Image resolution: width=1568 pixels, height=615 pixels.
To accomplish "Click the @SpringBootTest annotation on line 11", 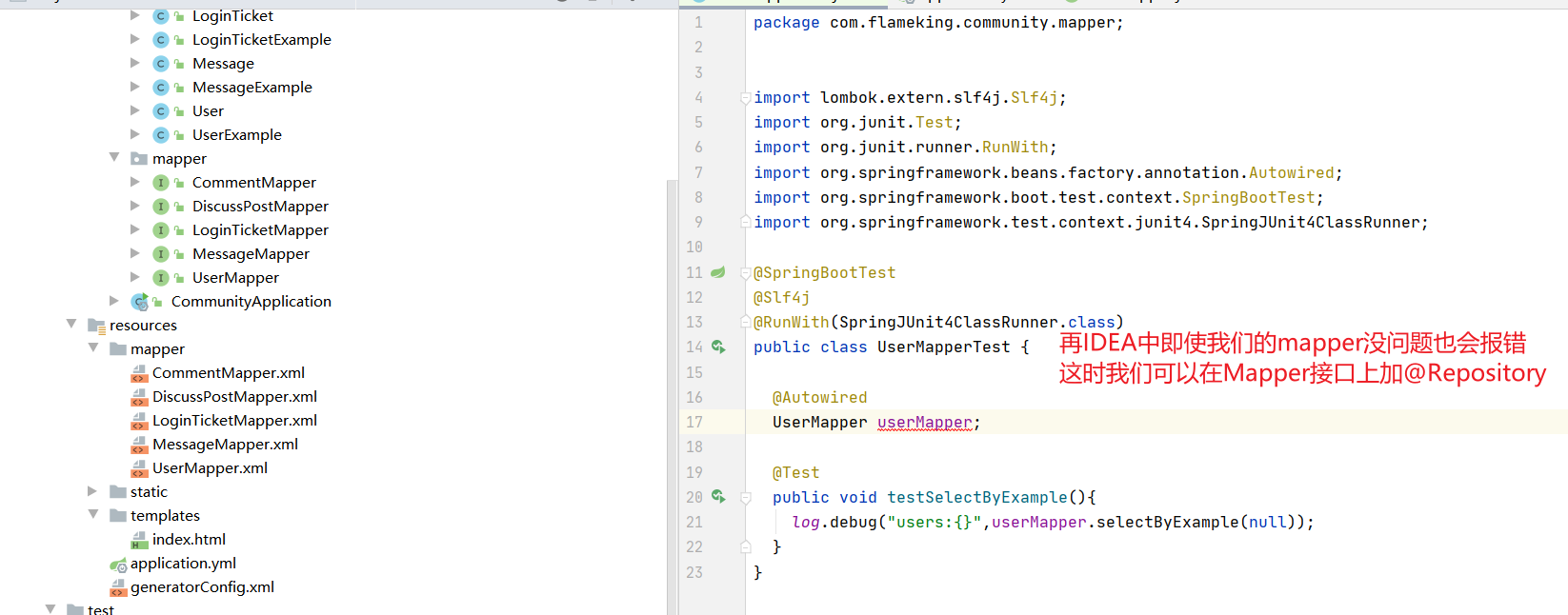I will click(x=825, y=273).
